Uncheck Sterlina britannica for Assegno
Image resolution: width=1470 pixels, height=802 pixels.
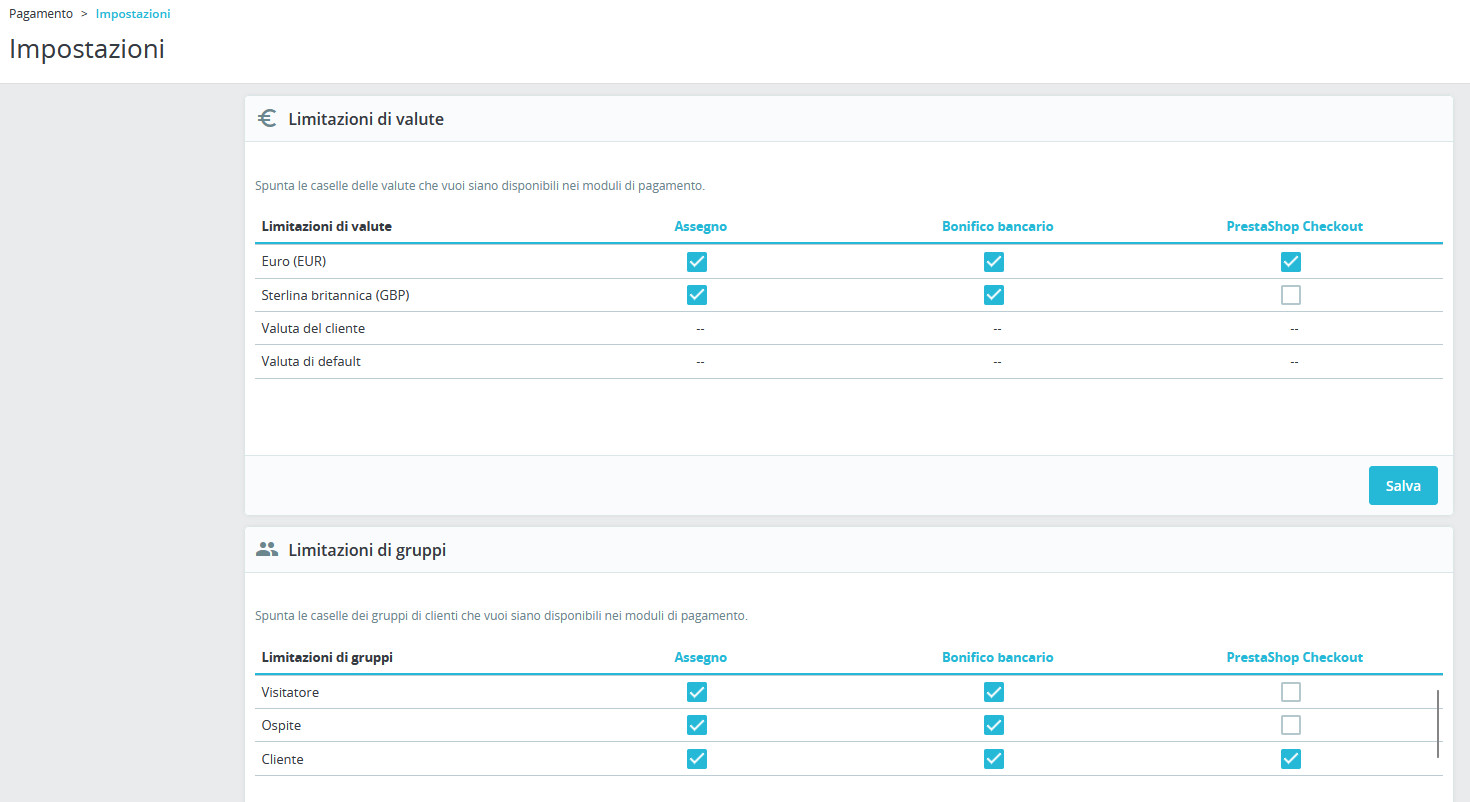[x=697, y=295]
